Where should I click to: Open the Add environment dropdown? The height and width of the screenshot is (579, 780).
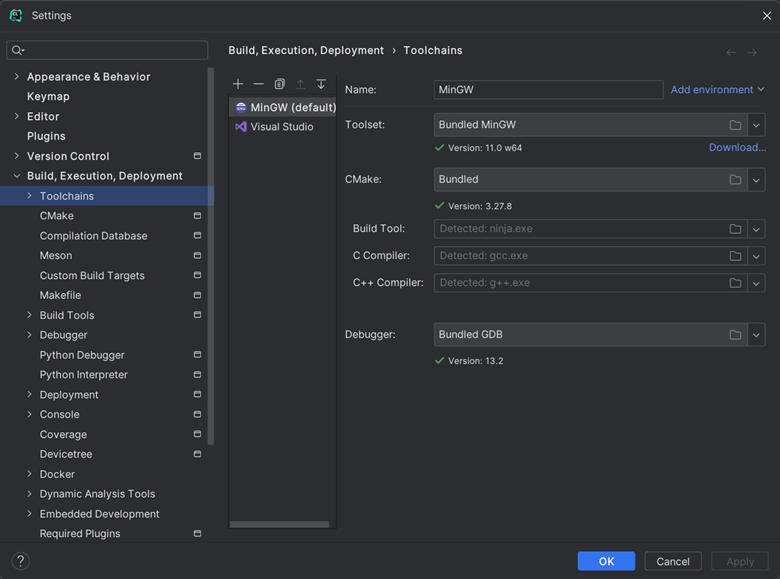click(x=717, y=90)
